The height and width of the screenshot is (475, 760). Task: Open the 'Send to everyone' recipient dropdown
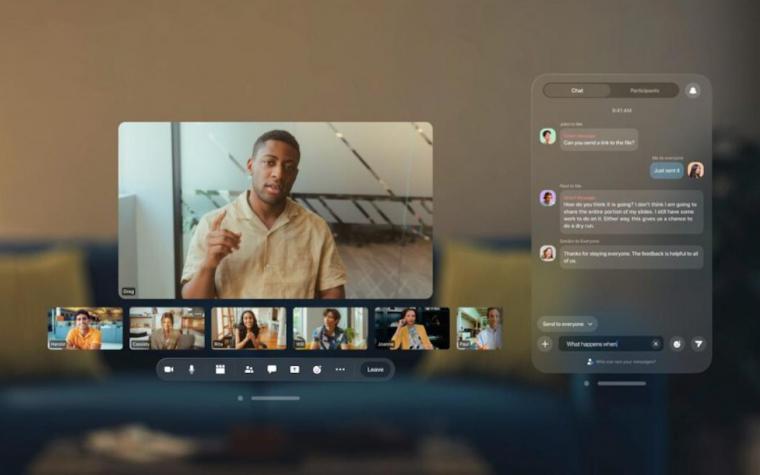(568, 324)
